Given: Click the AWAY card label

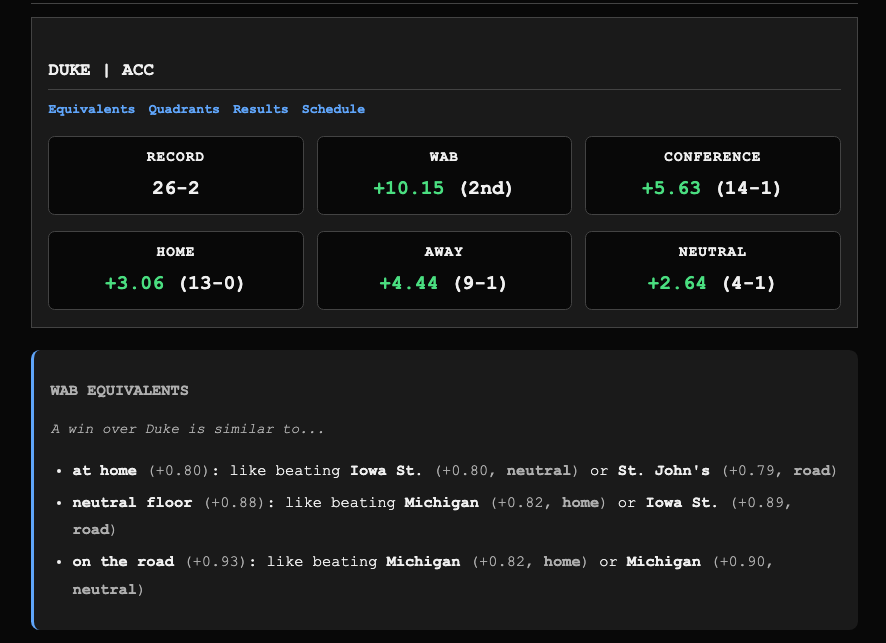Looking at the screenshot, I should (x=444, y=251).
